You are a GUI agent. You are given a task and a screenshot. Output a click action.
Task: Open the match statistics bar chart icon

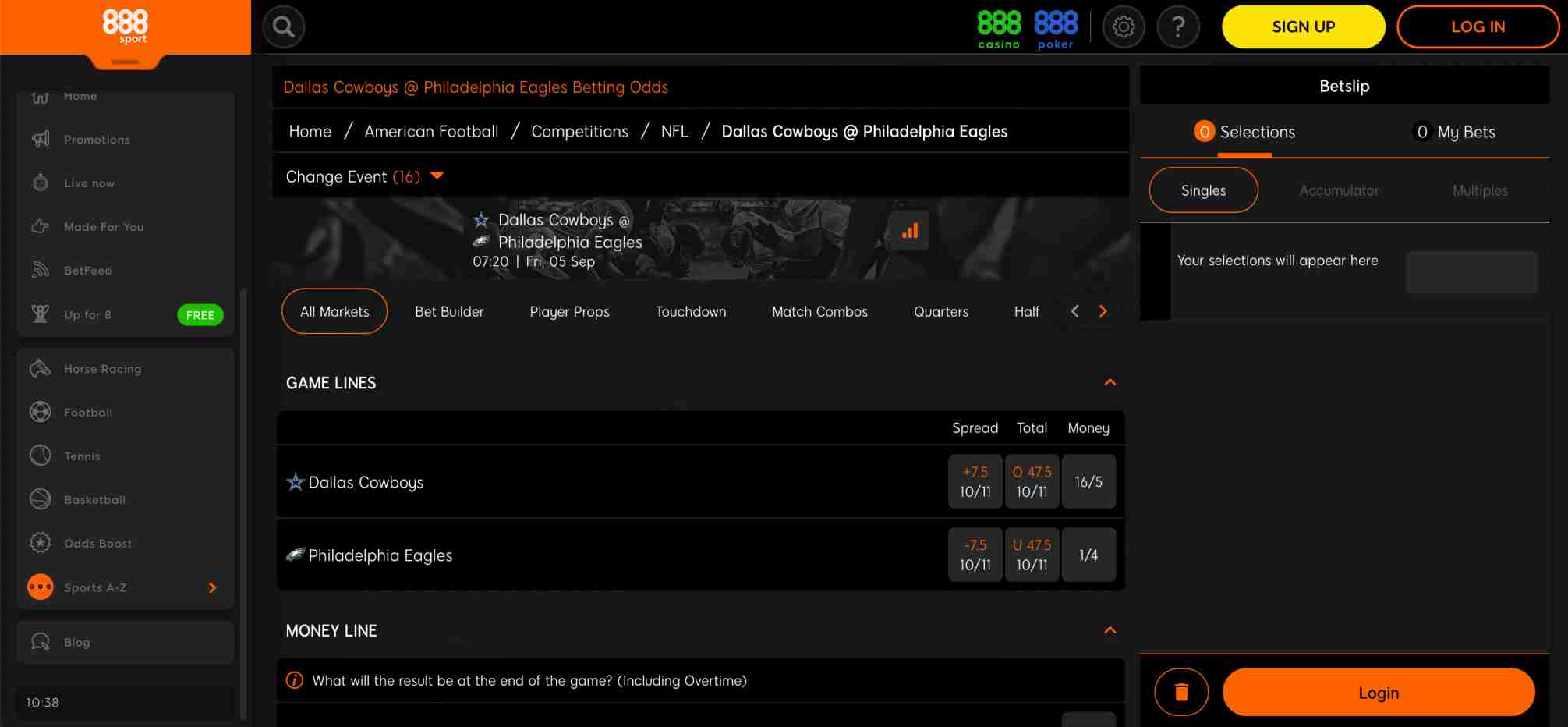point(910,230)
